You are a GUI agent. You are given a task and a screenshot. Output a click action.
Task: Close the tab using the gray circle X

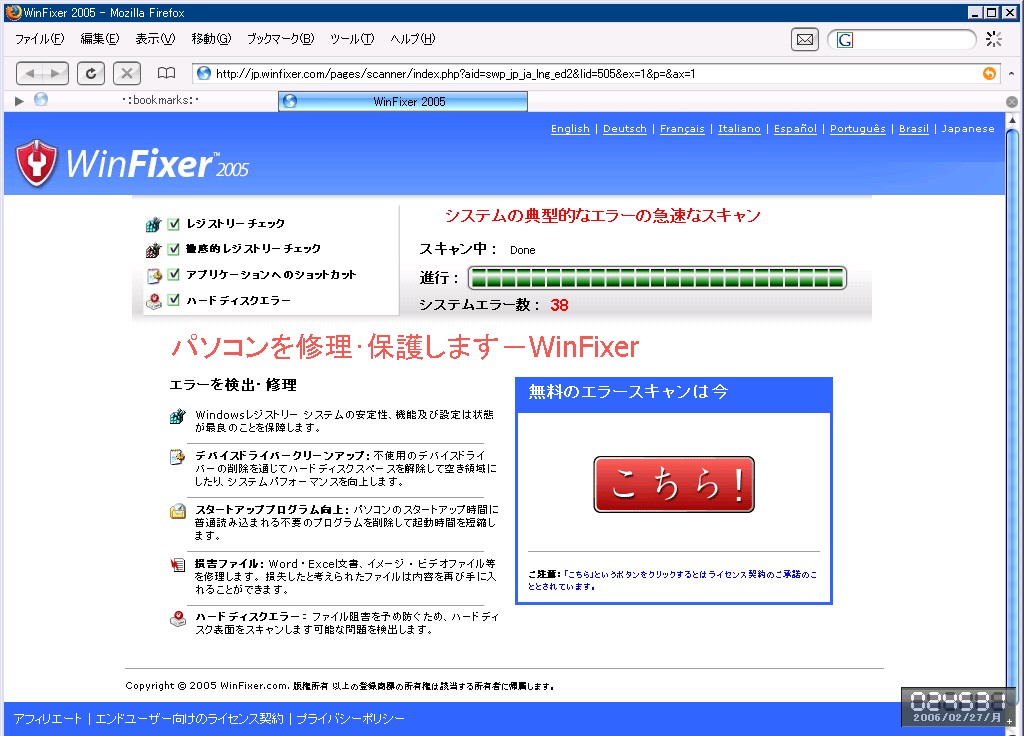pos(1012,102)
